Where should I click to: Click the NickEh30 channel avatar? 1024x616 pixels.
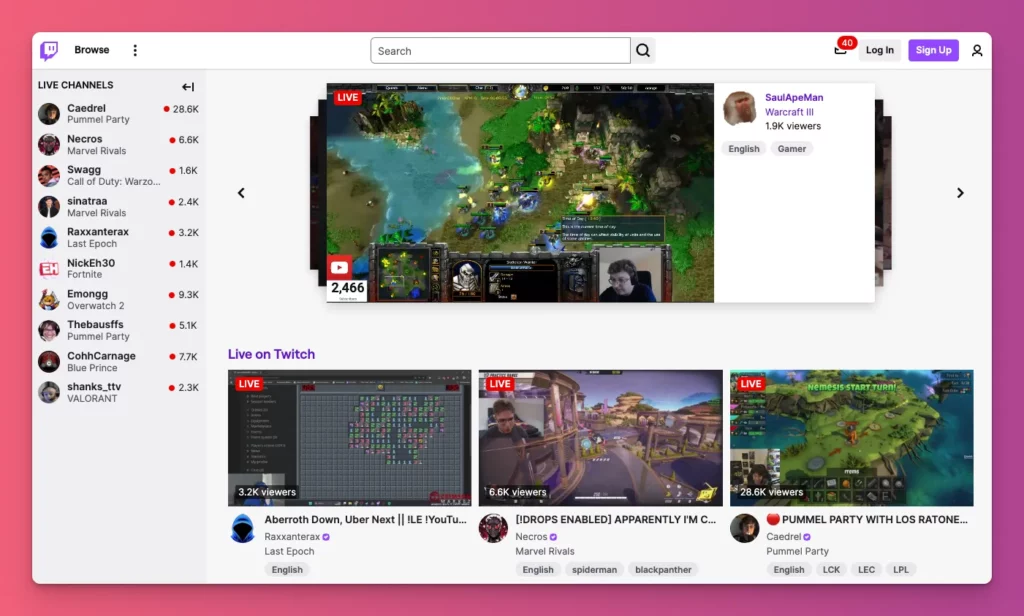49,268
